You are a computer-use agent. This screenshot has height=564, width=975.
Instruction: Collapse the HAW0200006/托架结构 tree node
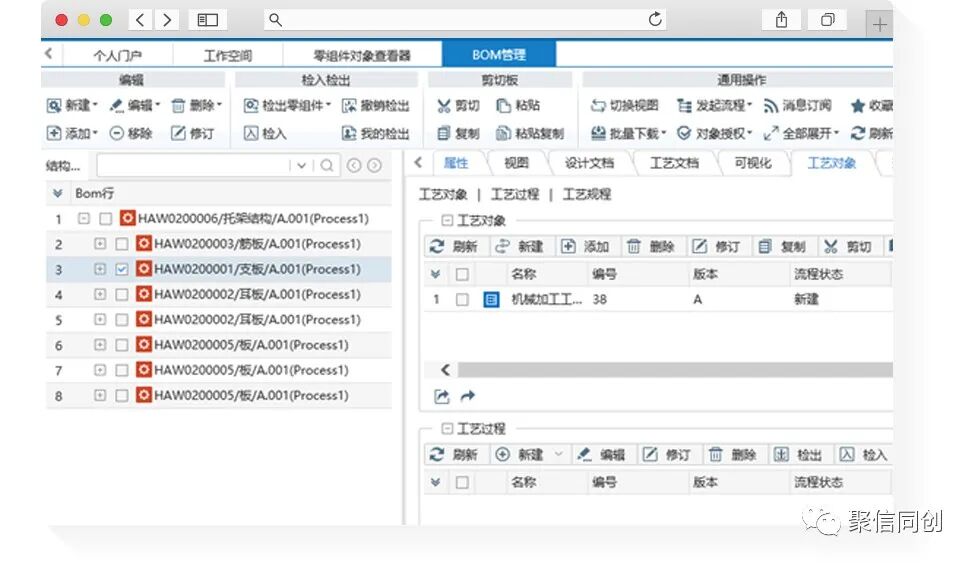click(x=83, y=218)
